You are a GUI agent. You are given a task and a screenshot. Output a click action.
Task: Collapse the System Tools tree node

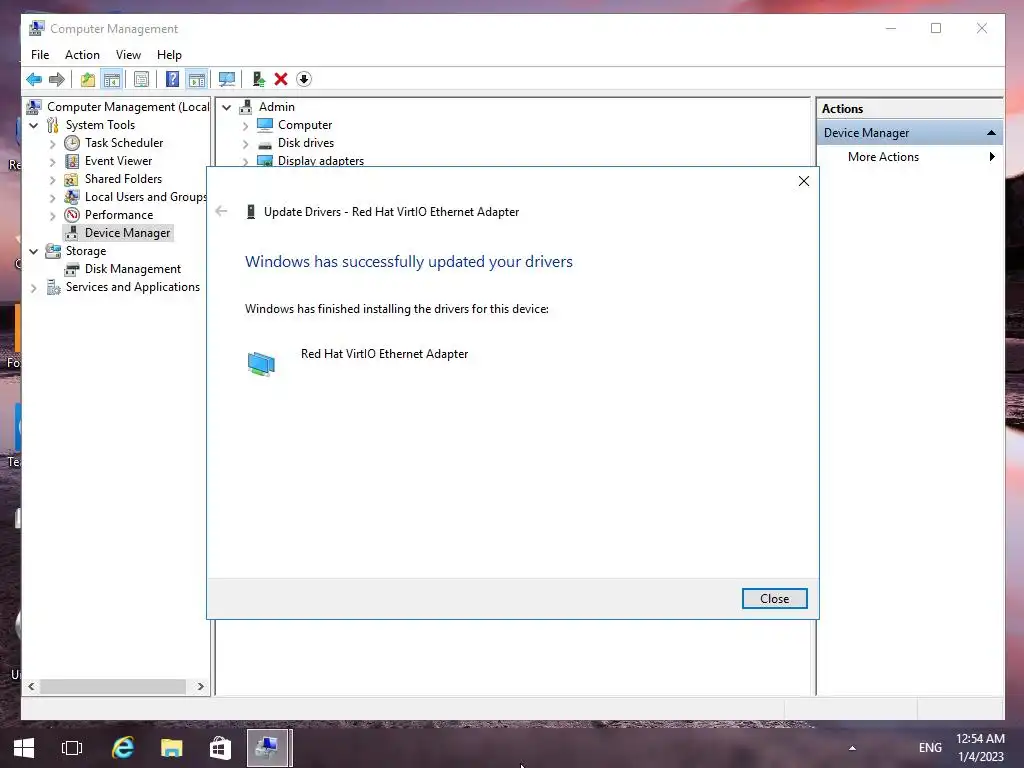pyautogui.click(x=33, y=125)
